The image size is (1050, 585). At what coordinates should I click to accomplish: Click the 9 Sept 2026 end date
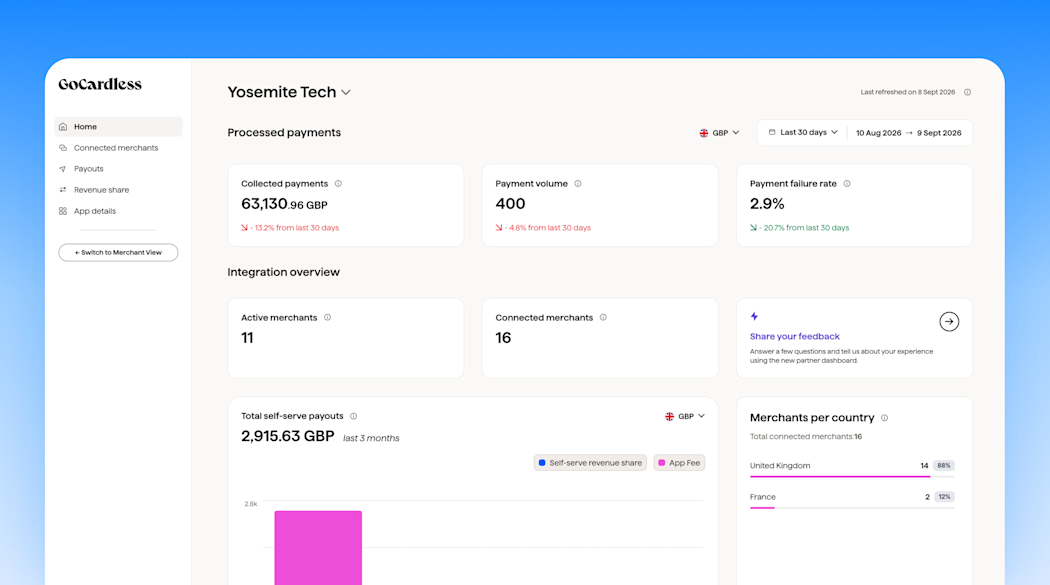click(x=939, y=133)
